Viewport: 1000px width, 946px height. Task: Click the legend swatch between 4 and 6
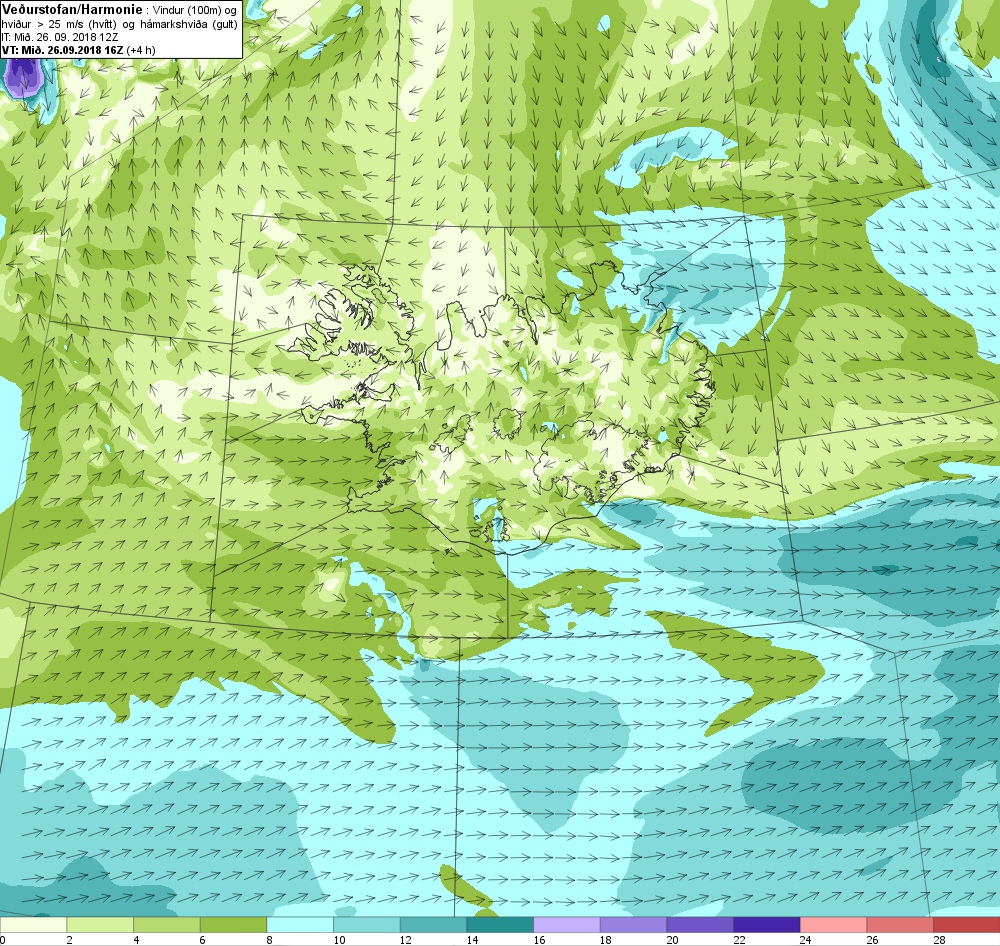166,925
